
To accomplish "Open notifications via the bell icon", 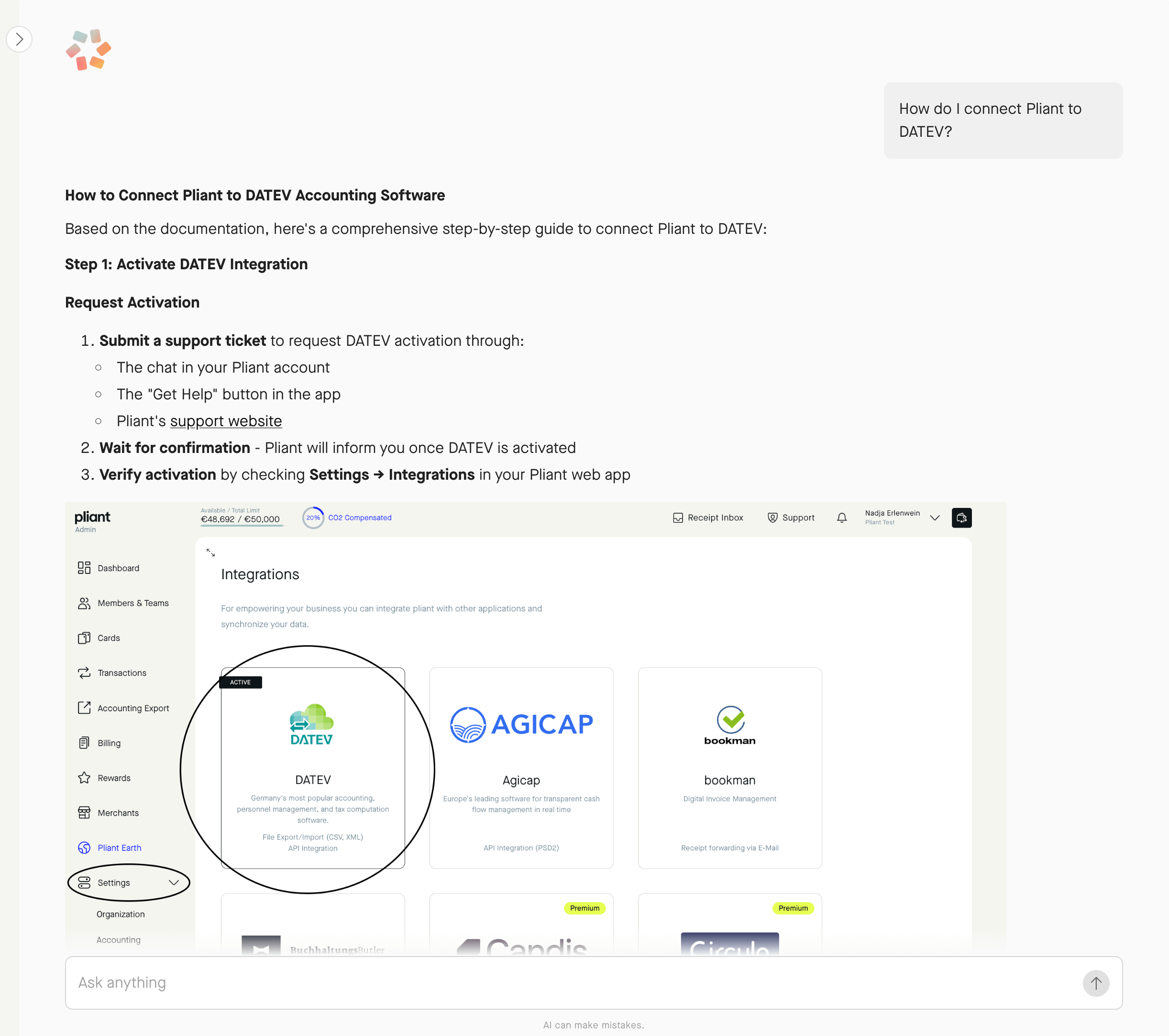I will pos(841,518).
